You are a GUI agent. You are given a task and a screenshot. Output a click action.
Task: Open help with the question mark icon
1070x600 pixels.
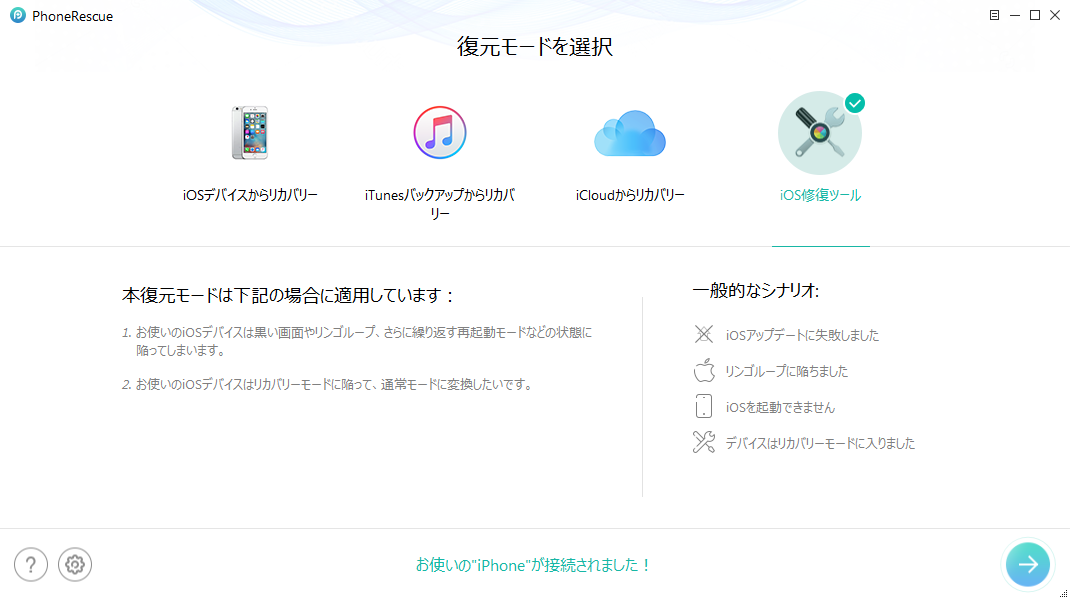(31, 565)
